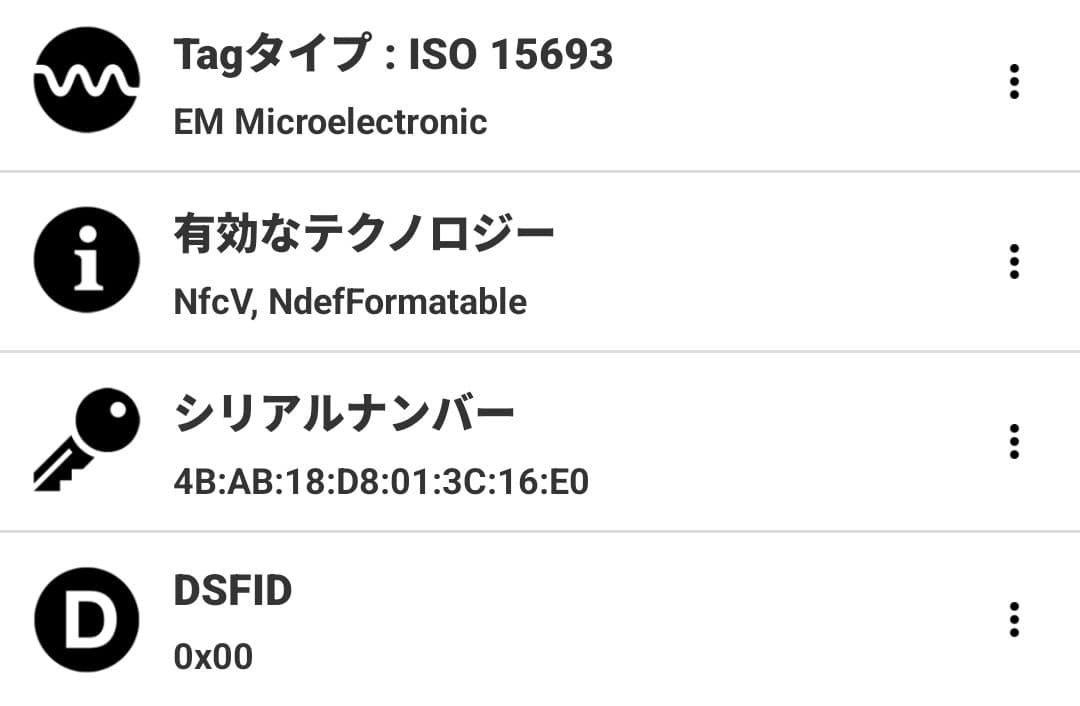Screen dimensions: 1080x706
Task: Tap the EM Microelectronic manufacturer text
Action: (330, 122)
